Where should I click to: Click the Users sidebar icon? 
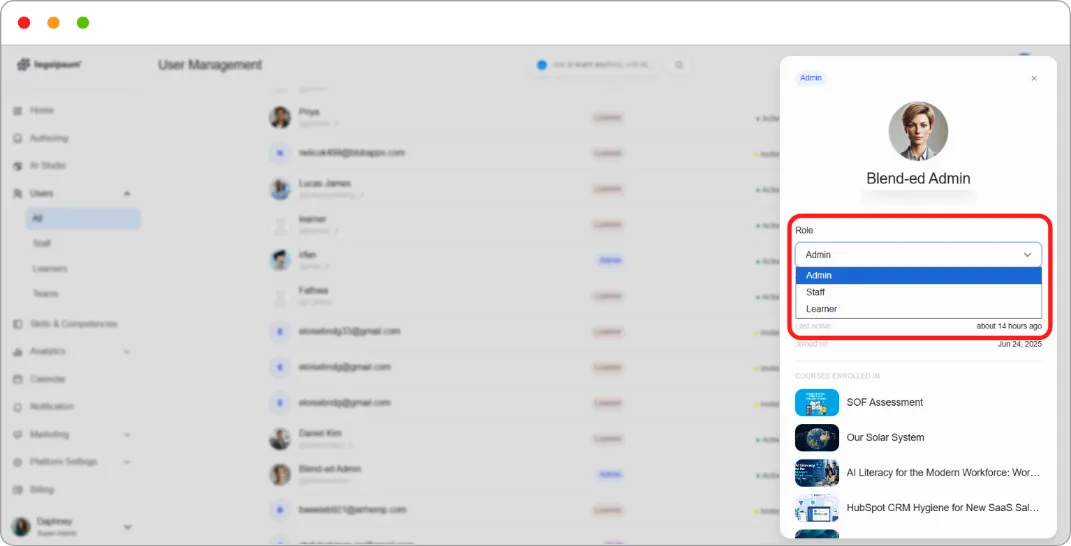(x=18, y=193)
